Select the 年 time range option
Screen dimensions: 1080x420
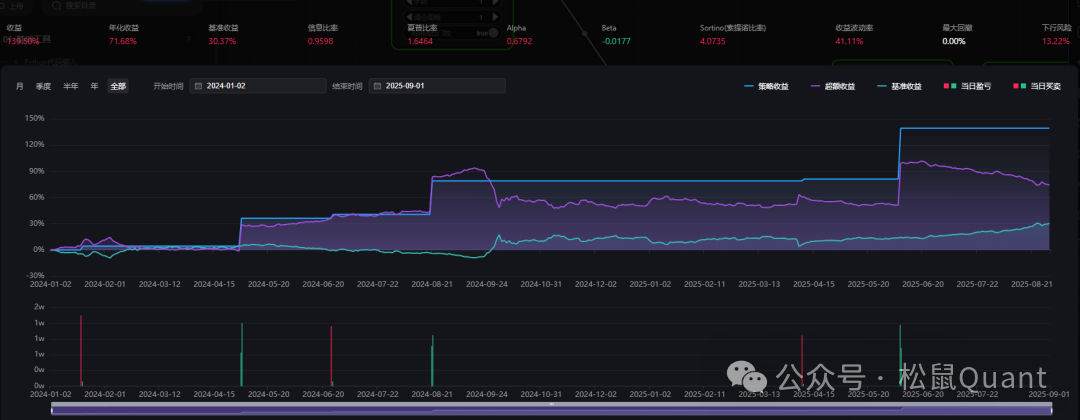(x=94, y=86)
